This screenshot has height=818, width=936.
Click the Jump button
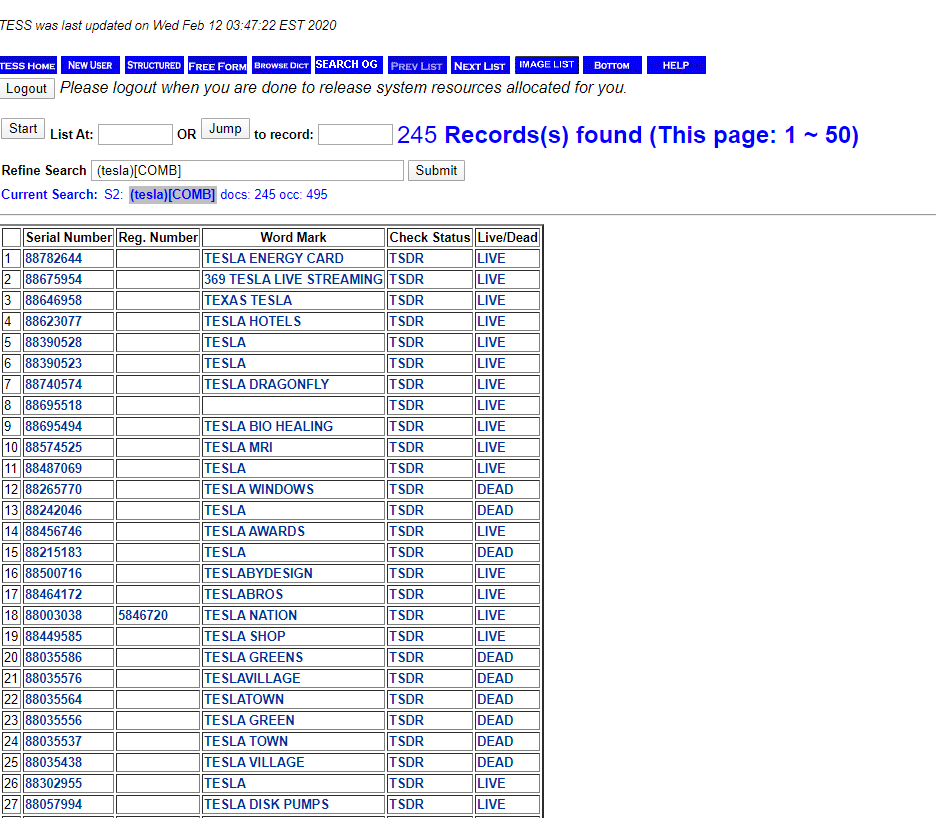coord(225,128)
